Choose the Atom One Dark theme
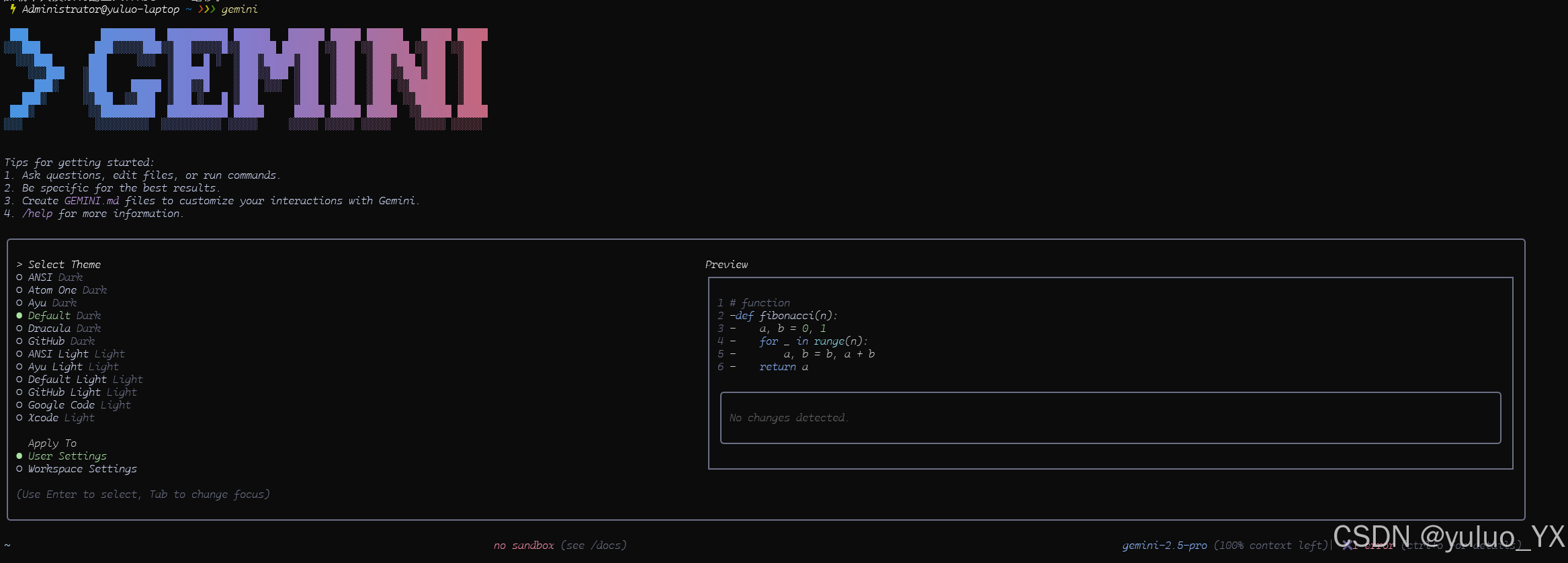1568x563 pixels. click(x=62, y=290)
